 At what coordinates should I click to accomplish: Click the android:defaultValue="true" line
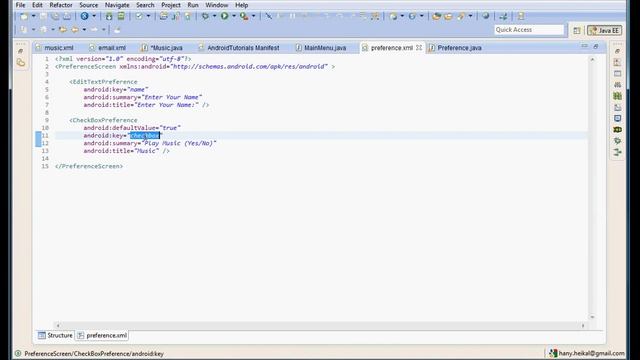(x=132, y=128)
